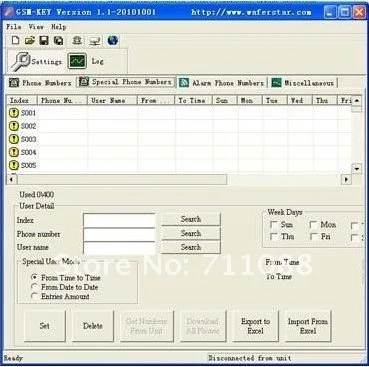This screenshot has width=369, height=367.
Task: Click Search beside the Phone number field
Action: coord(191,233)
